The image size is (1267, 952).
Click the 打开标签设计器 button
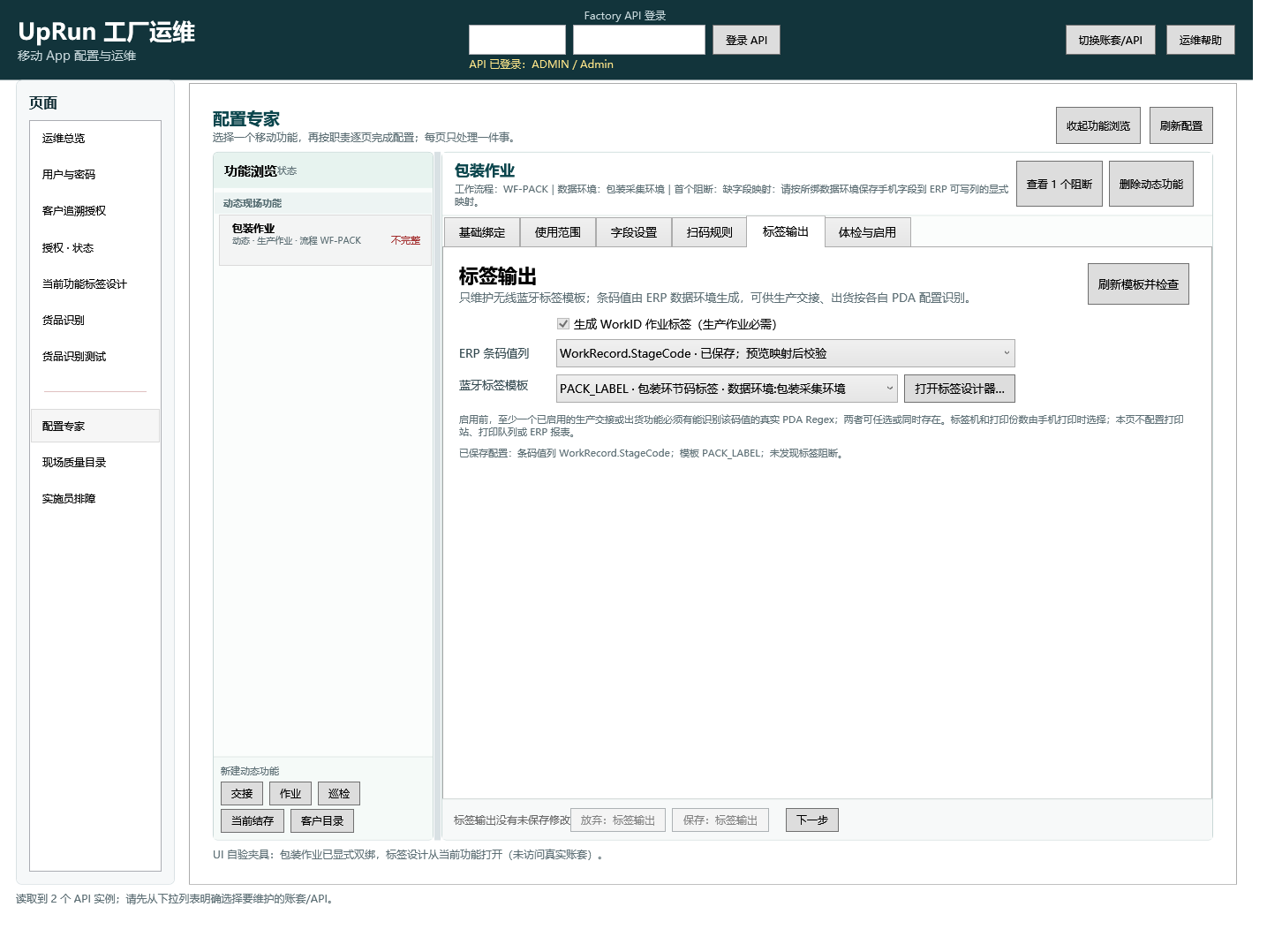click(x=959, y=389)
